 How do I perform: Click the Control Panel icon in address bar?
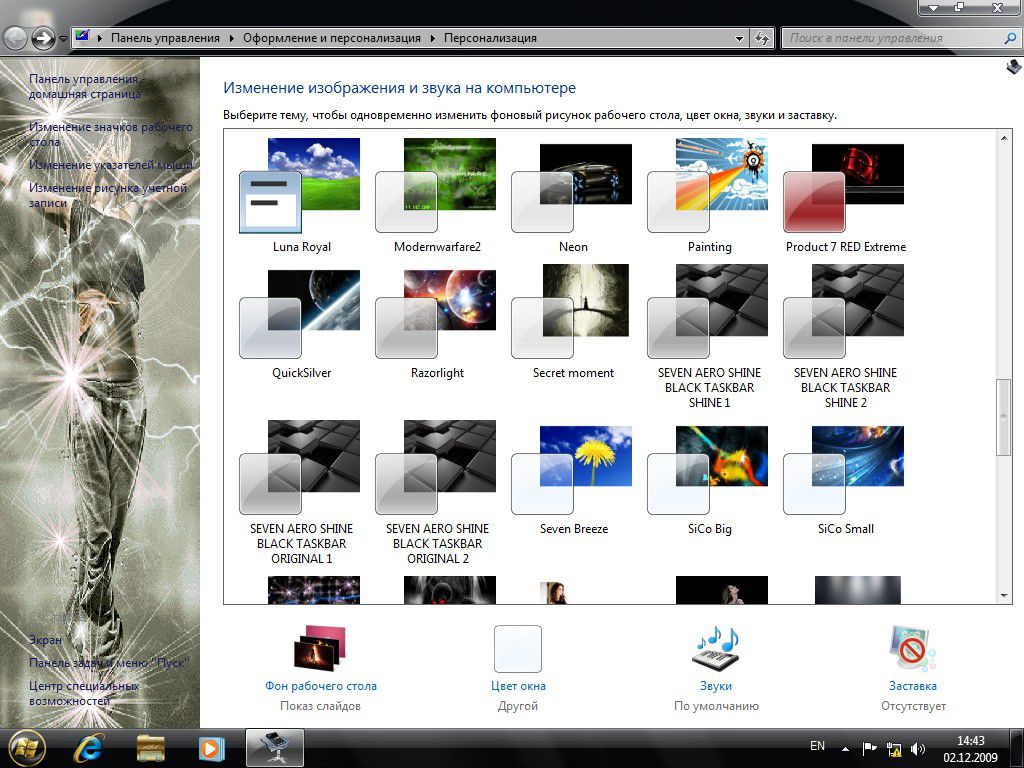[82, 37]
